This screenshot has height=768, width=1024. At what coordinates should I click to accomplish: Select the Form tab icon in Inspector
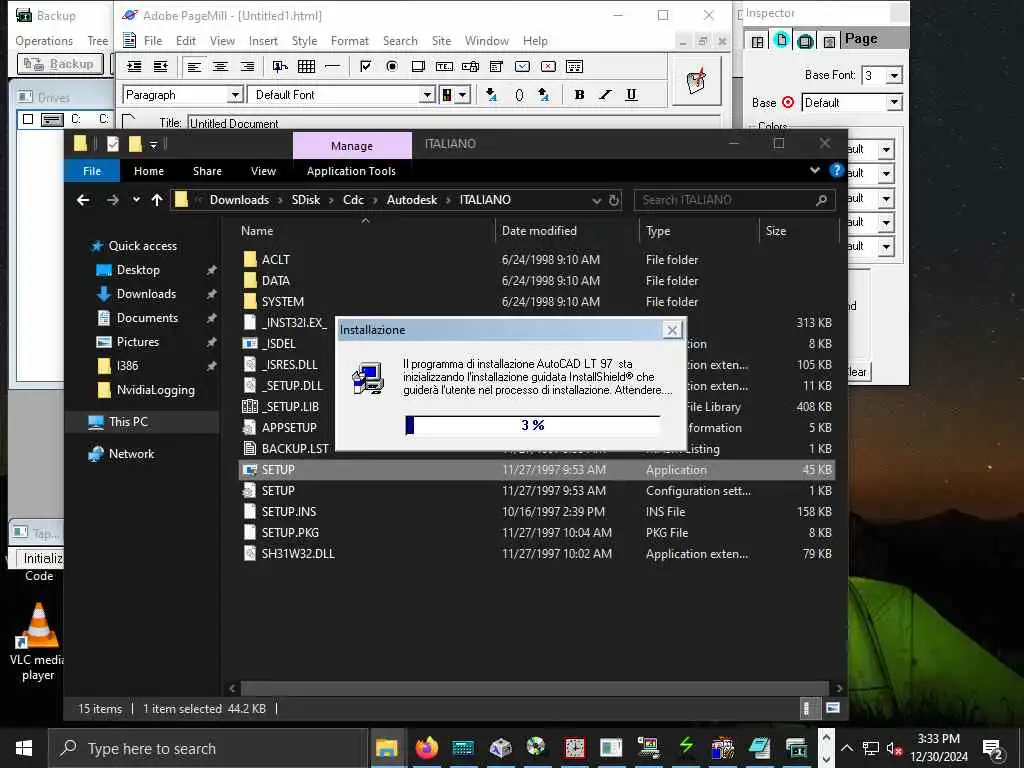pyautogui.click(x=805, y=42)
